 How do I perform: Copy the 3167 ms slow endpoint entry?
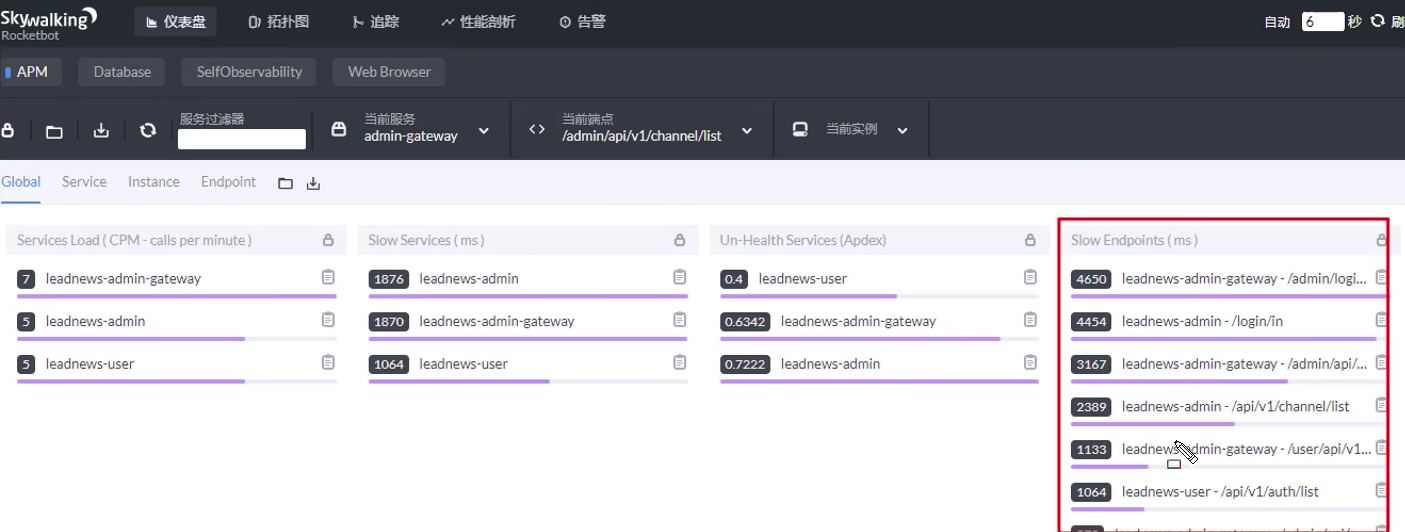click(x=1381, y=362)
